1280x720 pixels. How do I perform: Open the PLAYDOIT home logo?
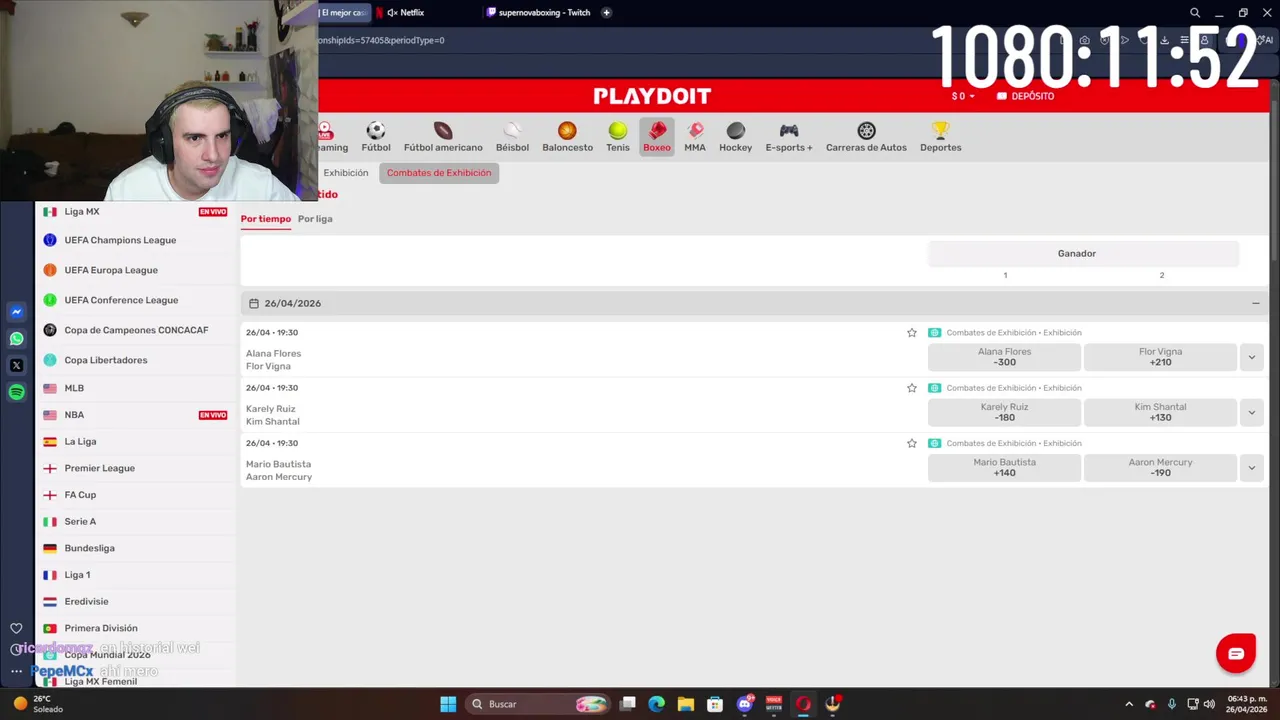click(652, 96)
